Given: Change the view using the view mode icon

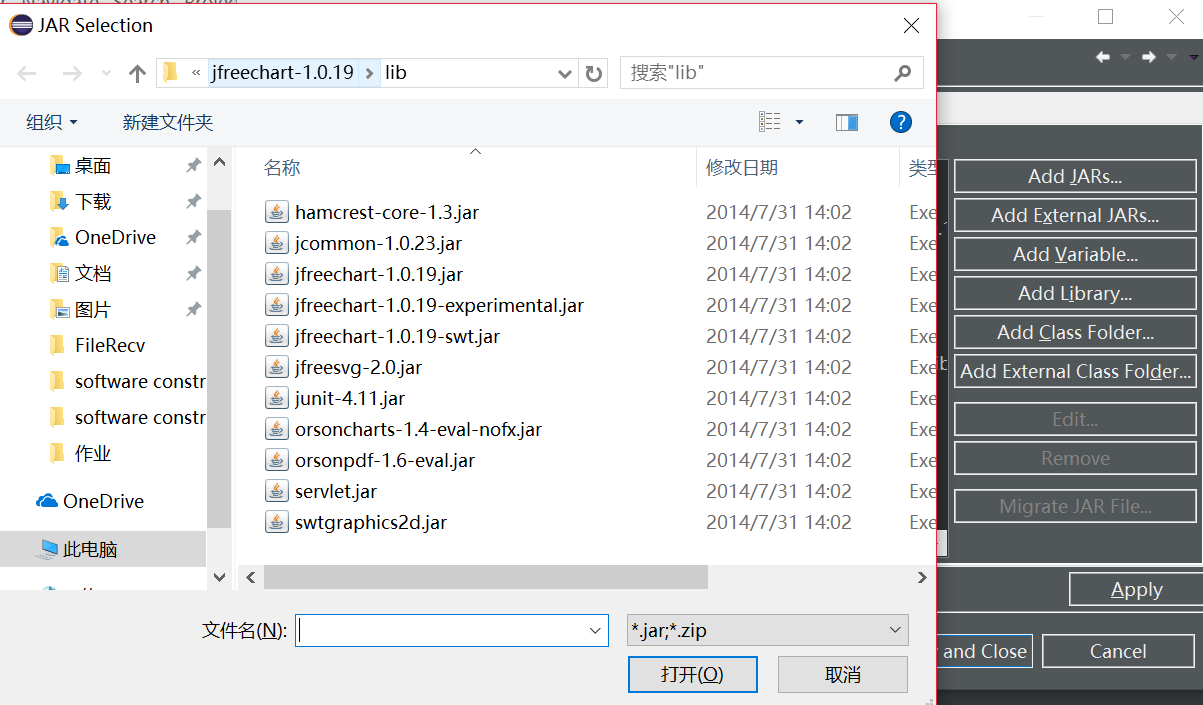Looking at the screenshot, I should 770,122.
